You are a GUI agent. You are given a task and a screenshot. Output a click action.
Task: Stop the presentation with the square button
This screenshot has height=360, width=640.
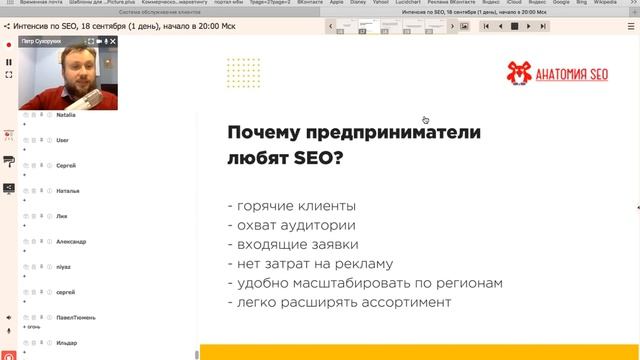[515, 27]
